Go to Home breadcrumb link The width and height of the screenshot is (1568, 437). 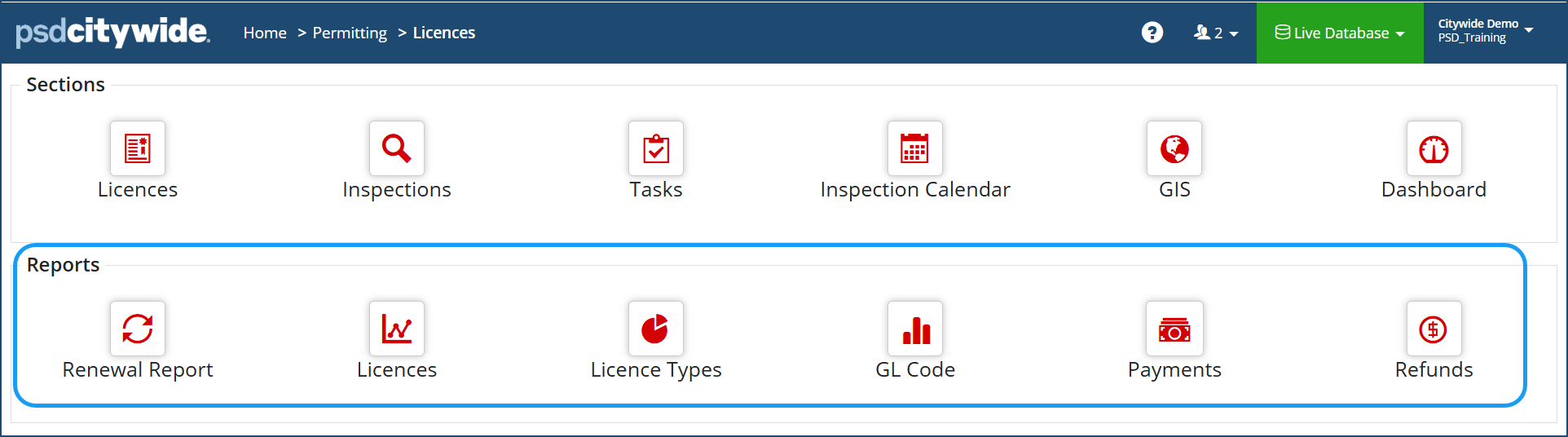(265, 33)
